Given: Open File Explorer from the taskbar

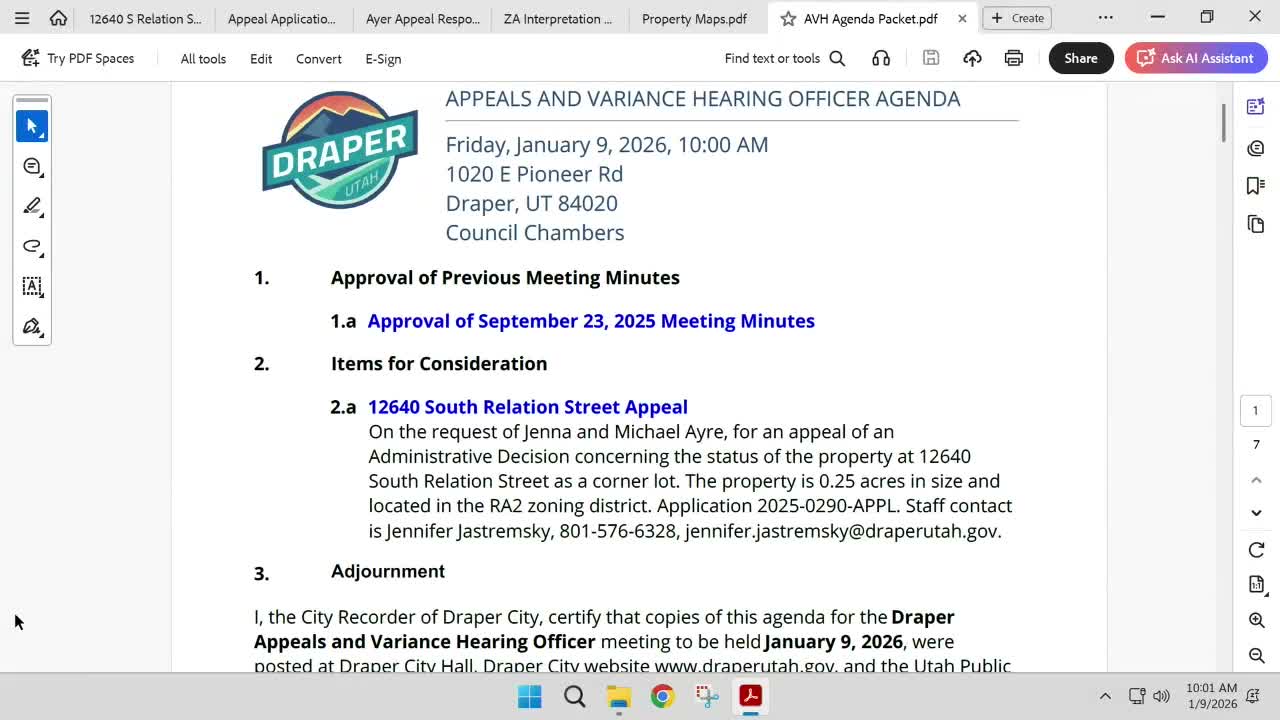Looking at the screenshot, I should point(618,696).
